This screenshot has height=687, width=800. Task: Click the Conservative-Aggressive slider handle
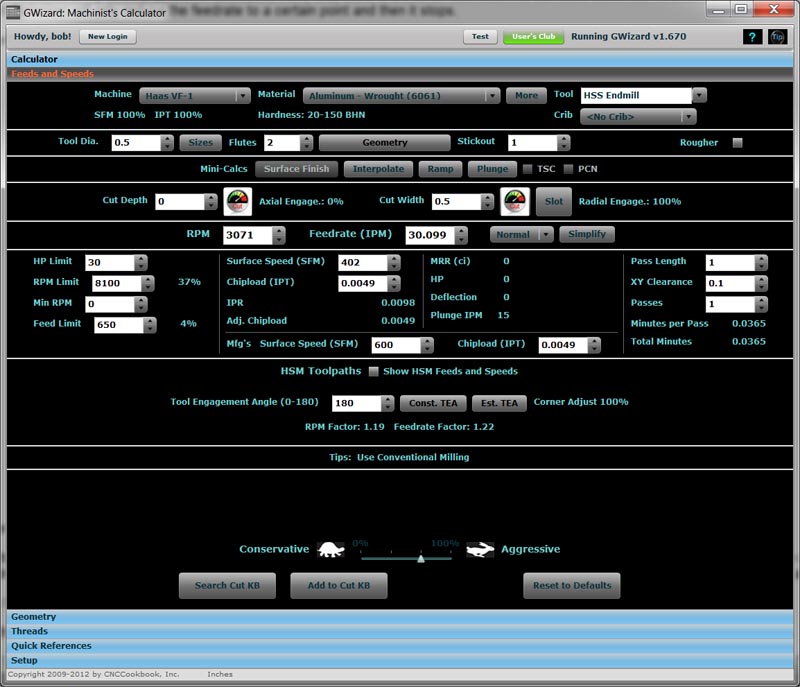[421, 559]
